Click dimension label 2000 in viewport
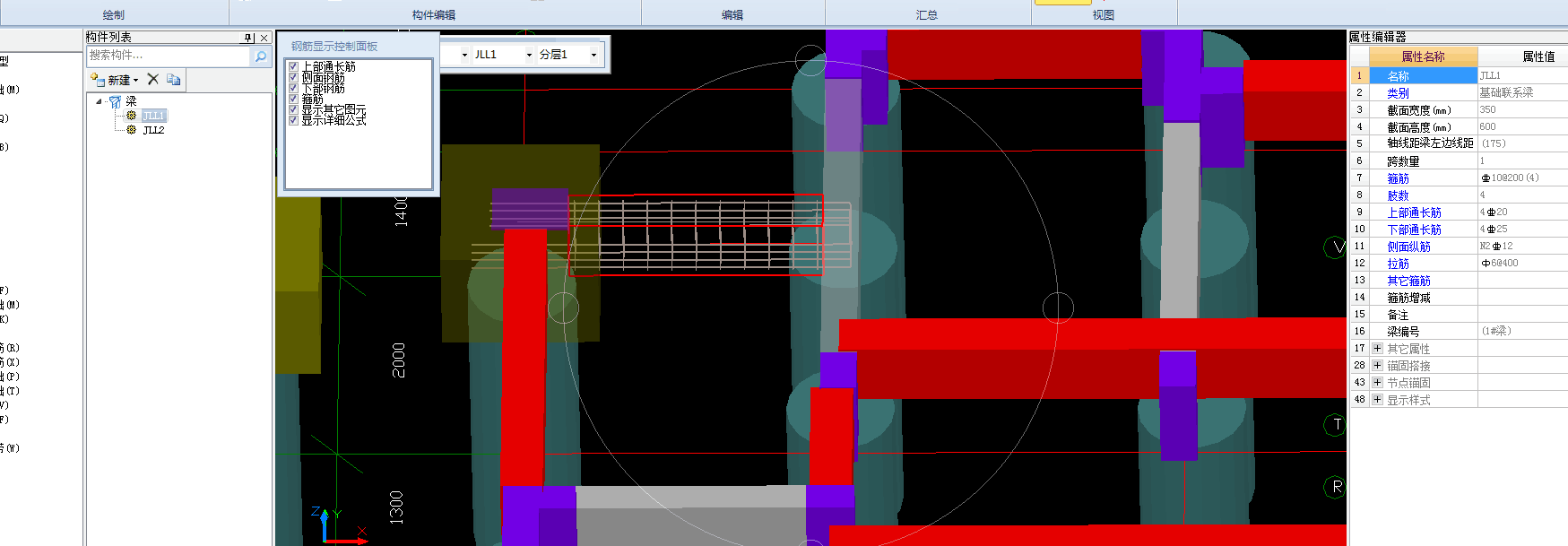The width and height of the screenshot is (1568, 546). coord(399,360)
